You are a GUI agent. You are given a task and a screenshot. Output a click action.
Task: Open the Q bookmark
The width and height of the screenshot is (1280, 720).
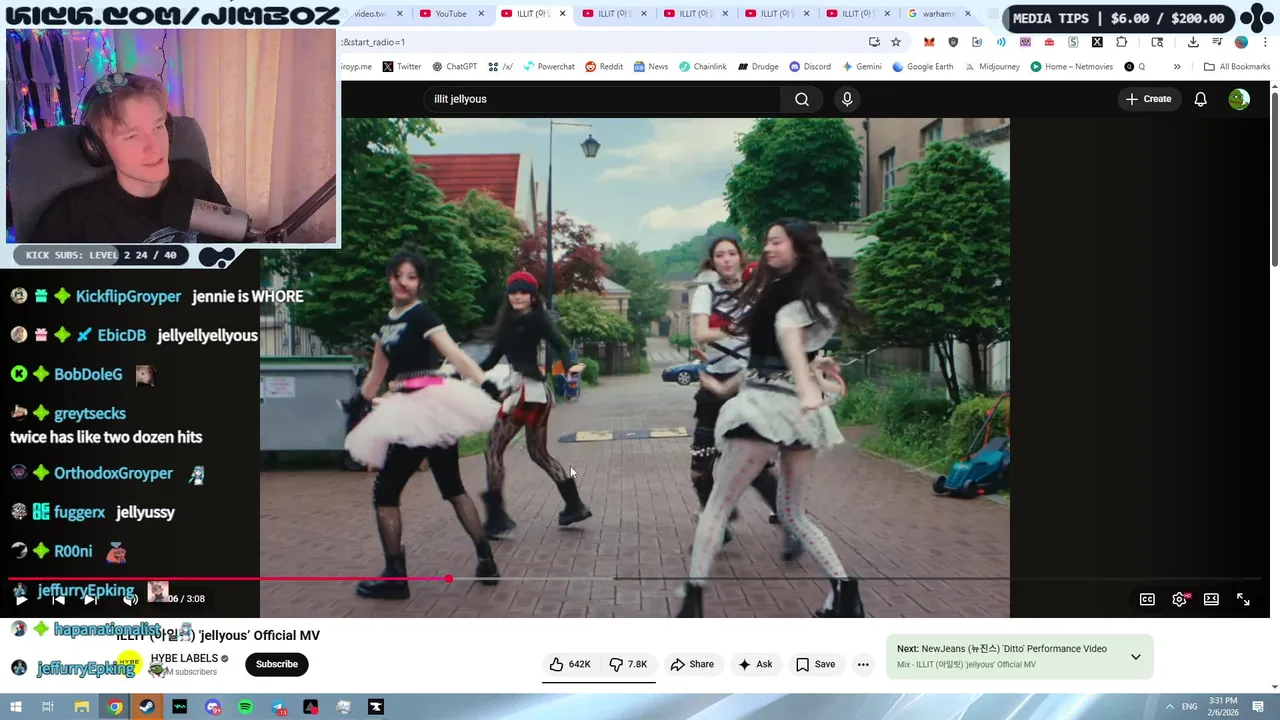click(1135, 67)
